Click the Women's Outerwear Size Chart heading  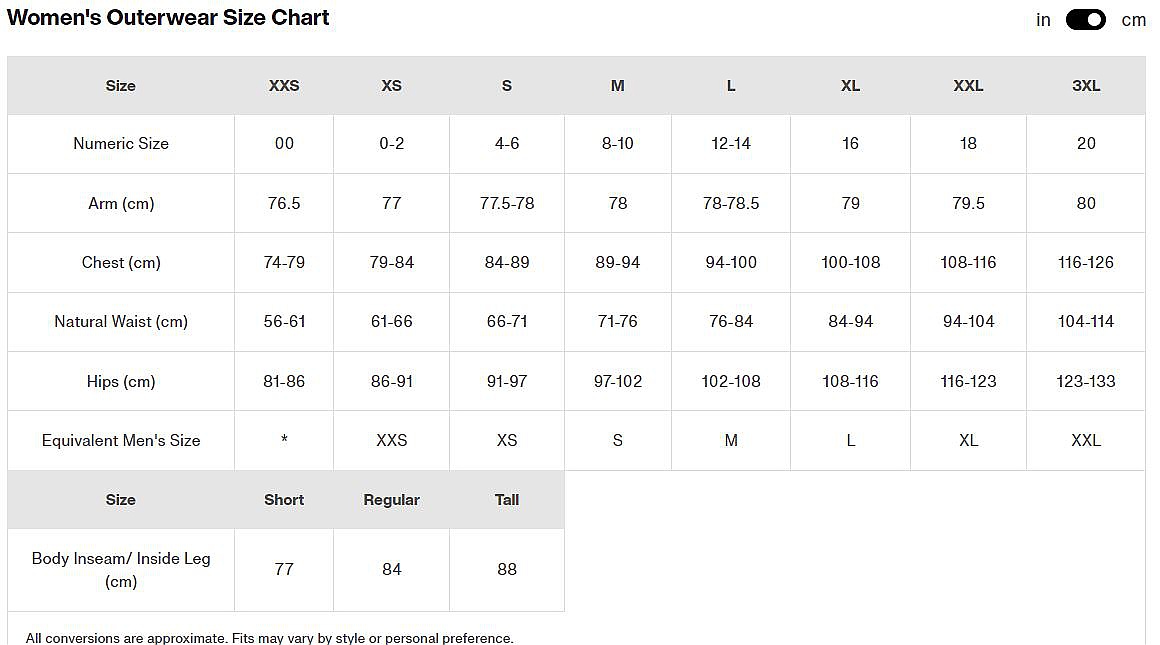point(168,18)
